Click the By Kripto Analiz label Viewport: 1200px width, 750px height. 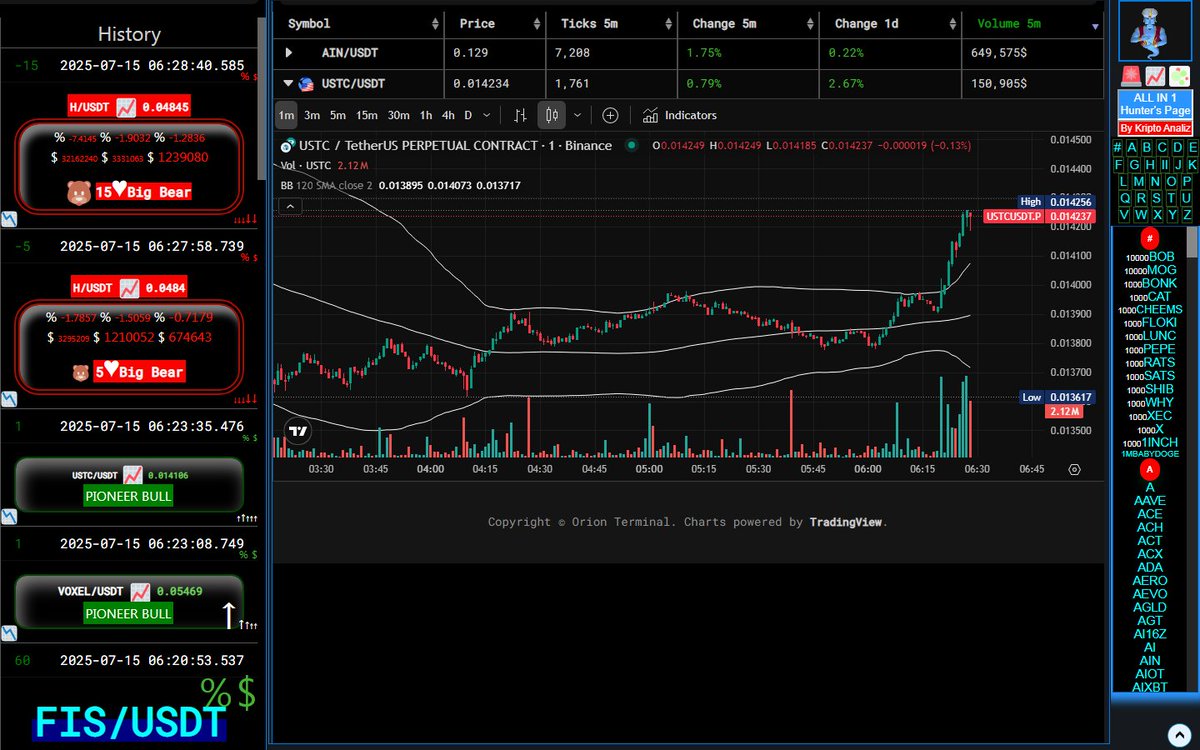[x=1154, y=128]
